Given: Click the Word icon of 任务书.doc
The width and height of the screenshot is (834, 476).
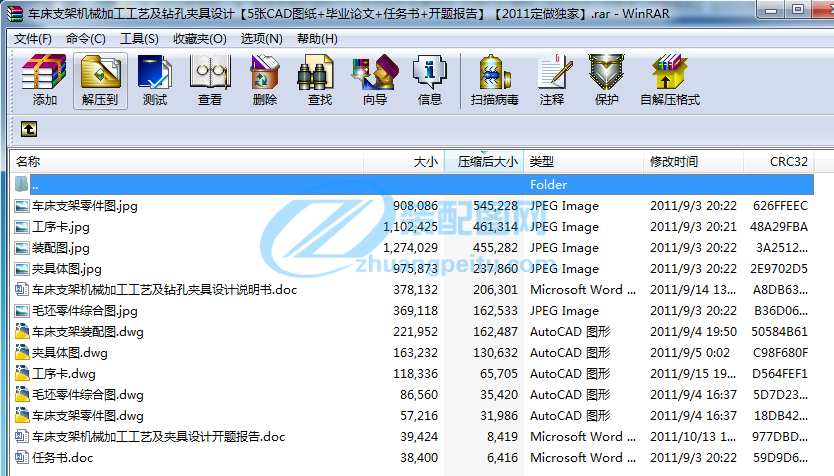Looking at the screenshot, I should pos(22,458).
